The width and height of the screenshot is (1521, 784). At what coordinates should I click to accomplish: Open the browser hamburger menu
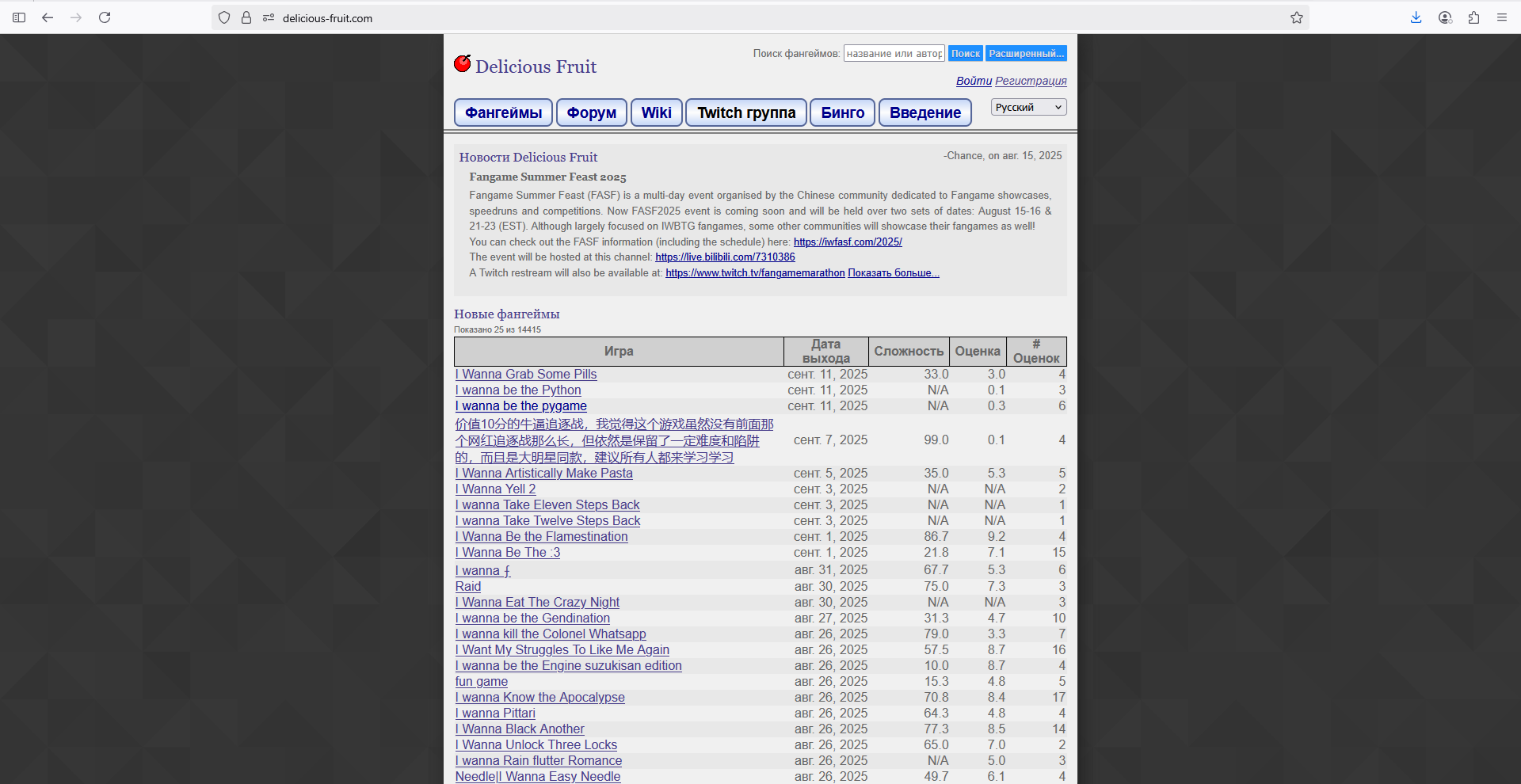tap(1502, 17)
